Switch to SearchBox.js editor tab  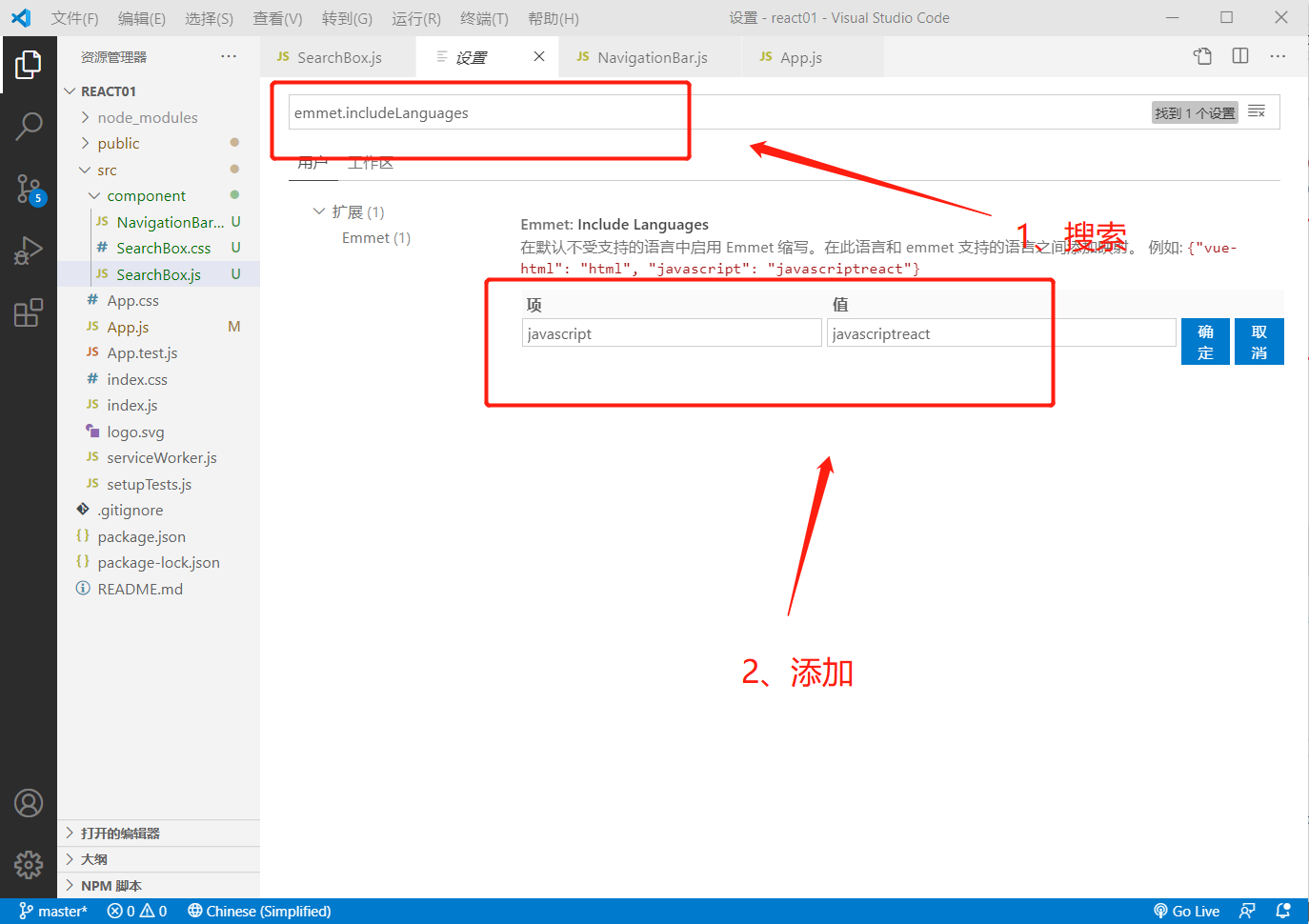coord(338,57)
